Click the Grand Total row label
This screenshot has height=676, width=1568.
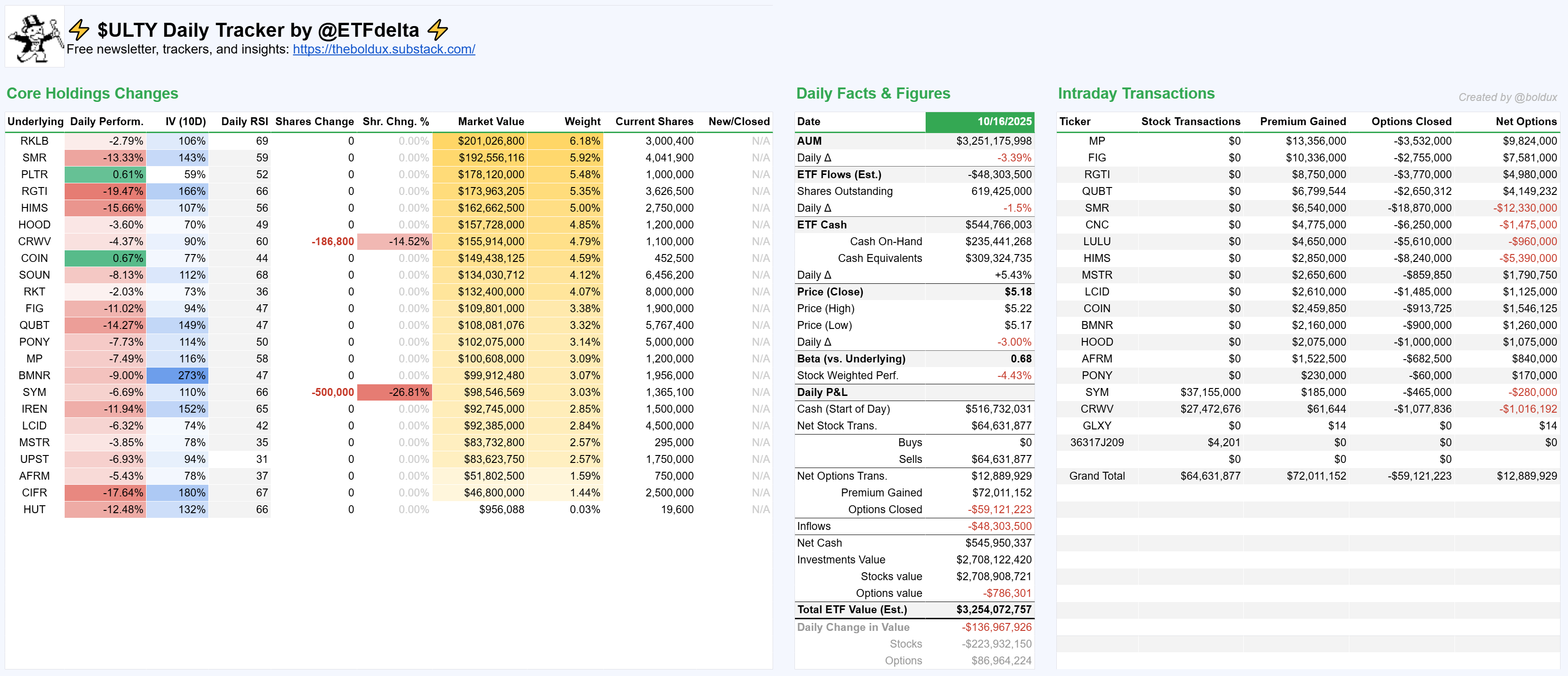click(1096, 476)
